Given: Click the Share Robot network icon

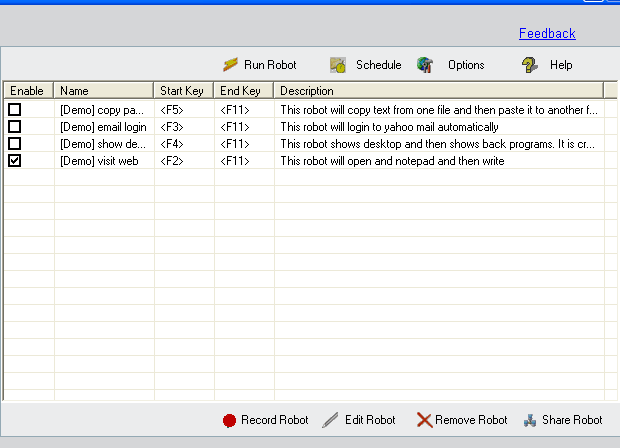Looking at the screenshot, I should point(530,420).
